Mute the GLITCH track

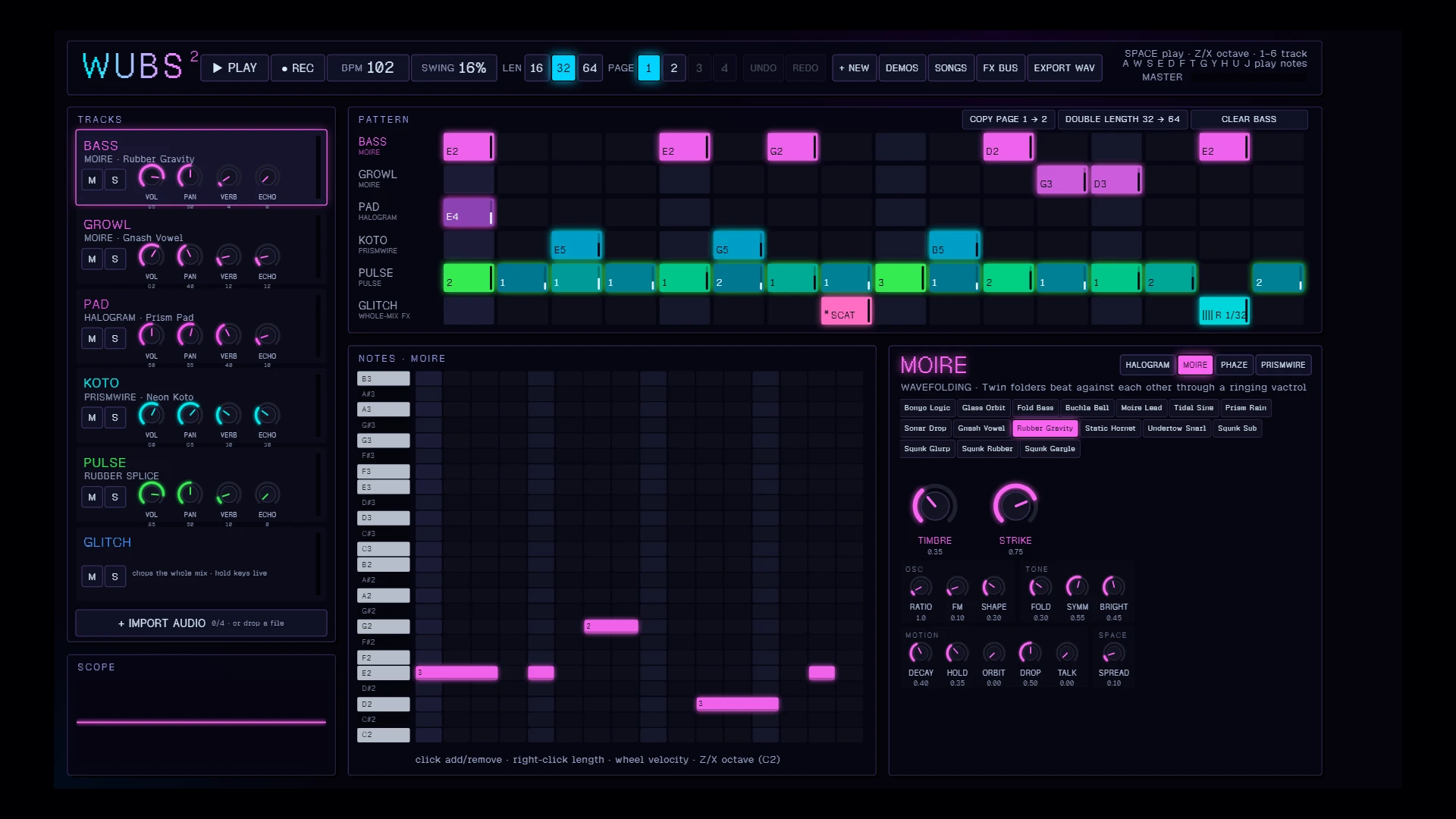point(92,577)
